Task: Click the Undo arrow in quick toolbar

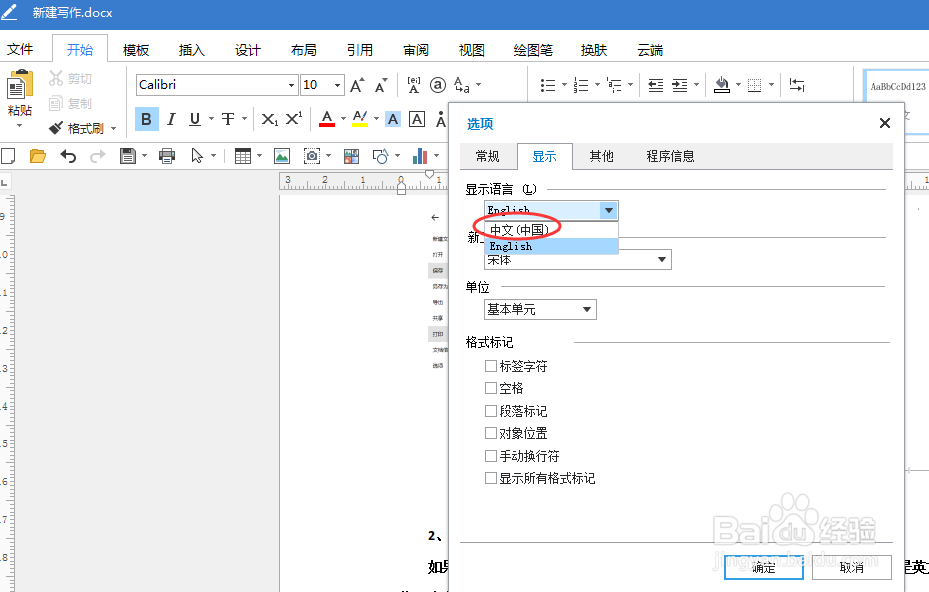Action: [x=68, y=155]
